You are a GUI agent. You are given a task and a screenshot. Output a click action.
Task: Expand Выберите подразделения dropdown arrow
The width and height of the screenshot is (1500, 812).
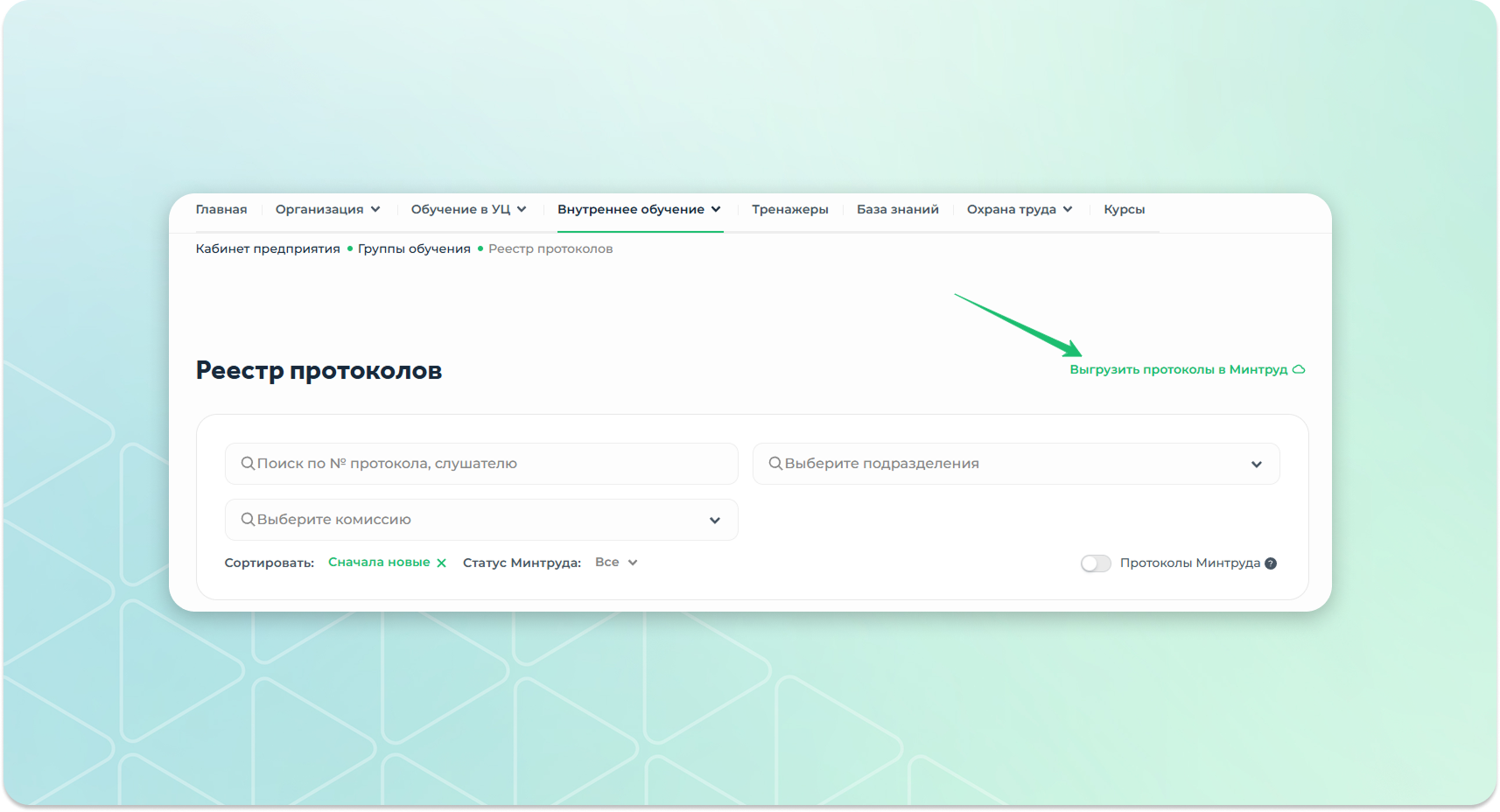pos(1256,465)
